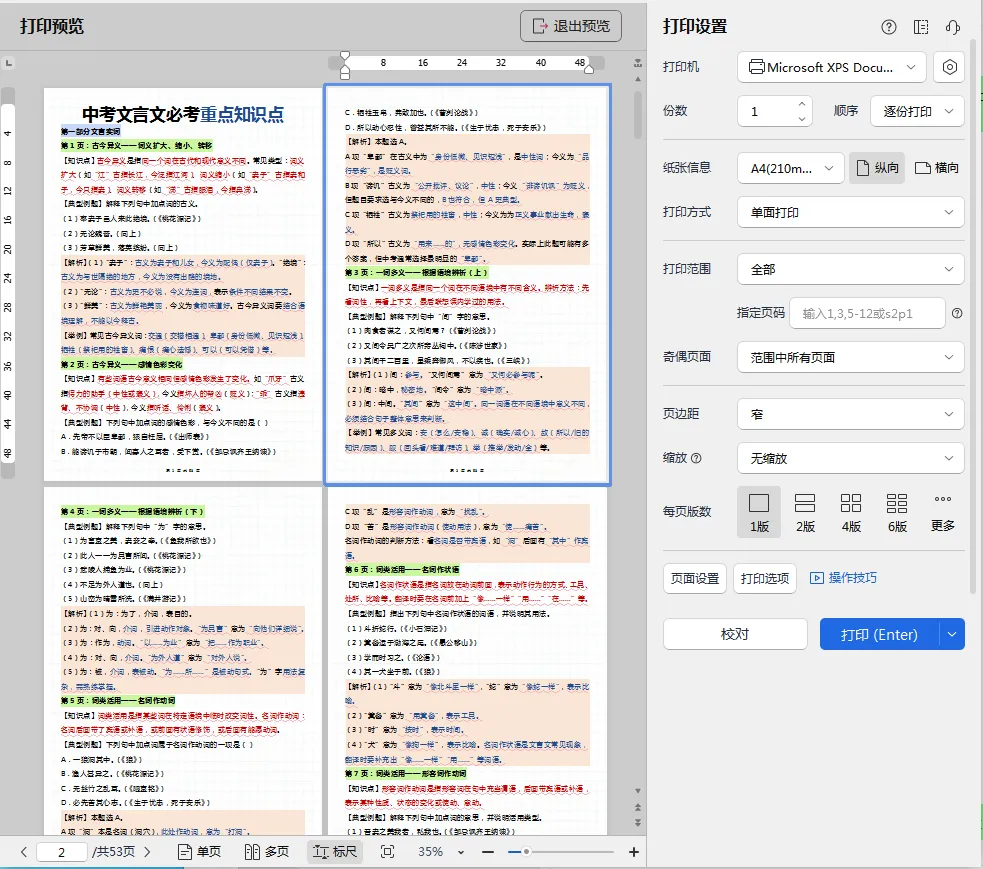Select the highlighted second page preview
The image size is (983, 869).
coord(467,285)
